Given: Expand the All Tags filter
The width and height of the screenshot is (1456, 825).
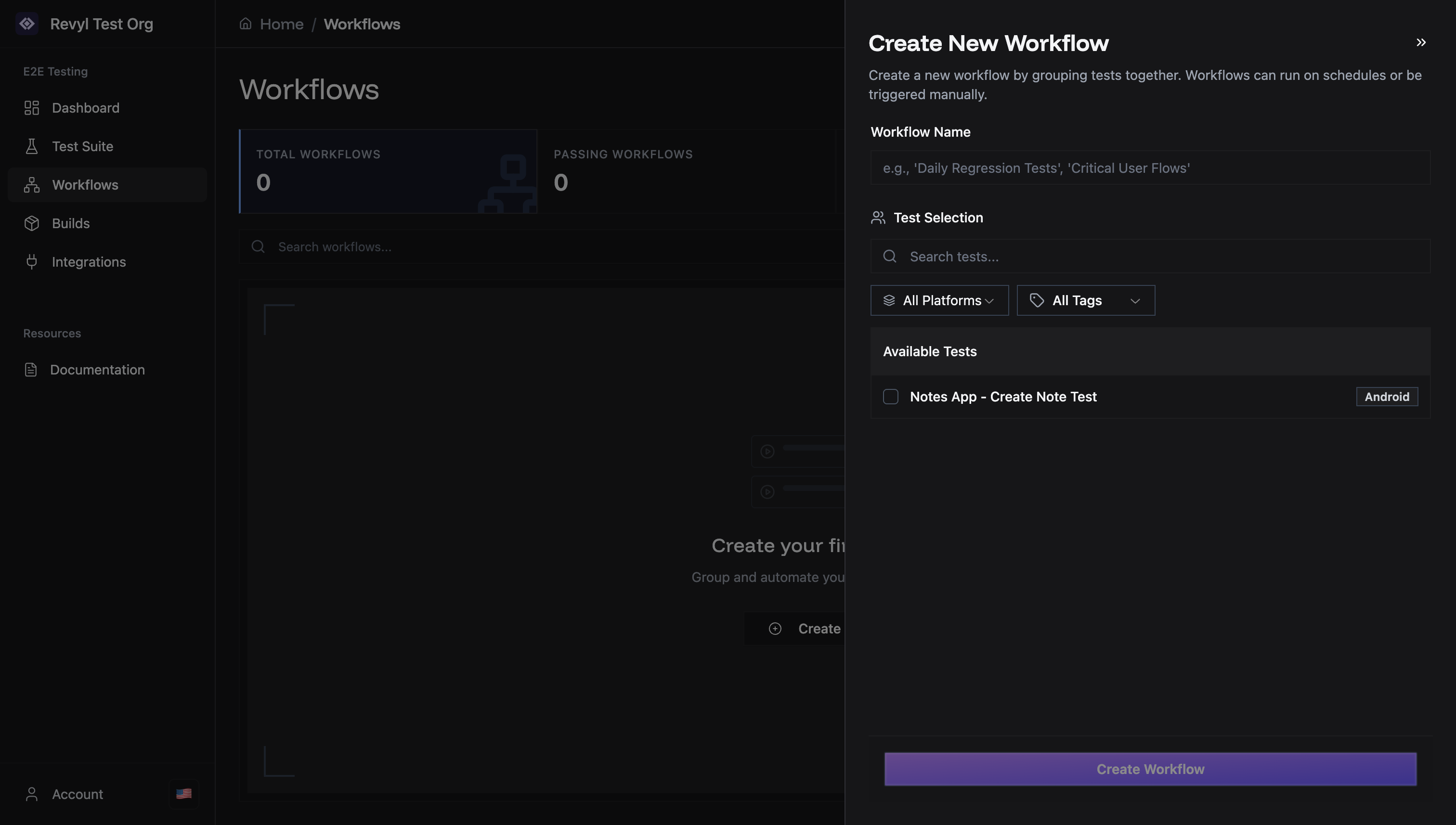Looking at the screenshot, I should pos(1085,300).
